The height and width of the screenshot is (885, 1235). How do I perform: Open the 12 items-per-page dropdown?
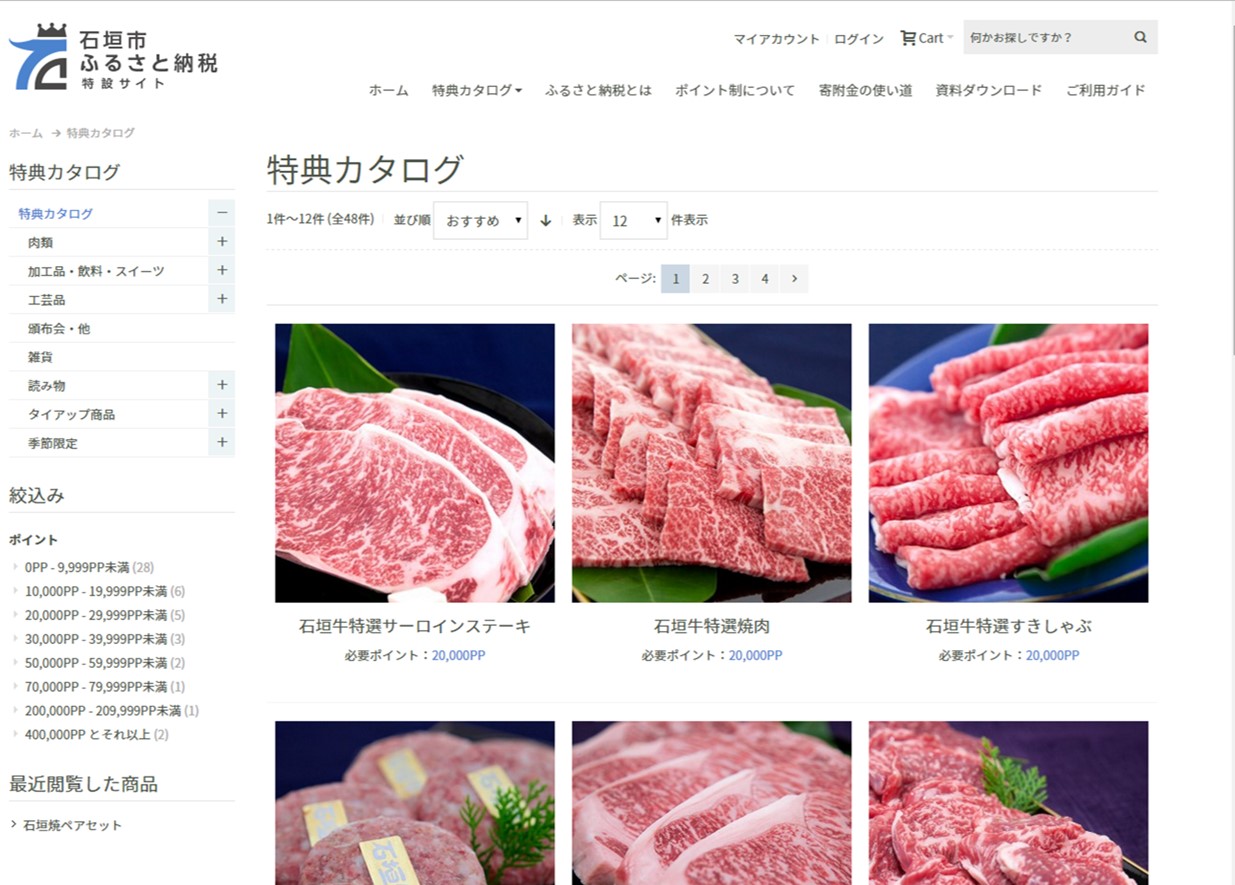tap(633, 220)
